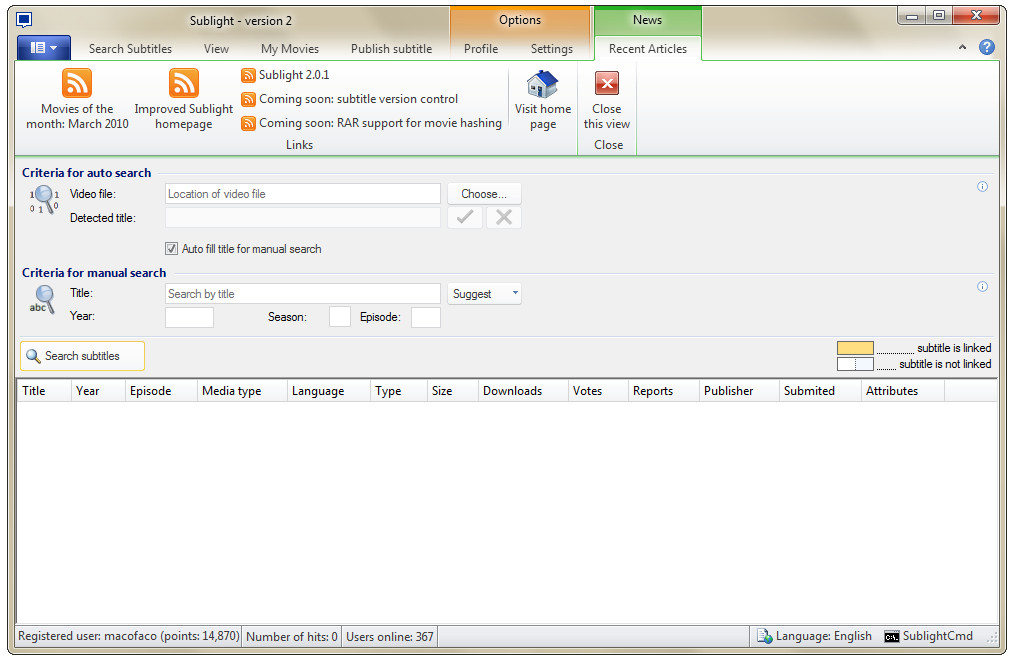1013x660 pixels.
Task: Click Users online: 367 status entry
Action: [390, 636]
